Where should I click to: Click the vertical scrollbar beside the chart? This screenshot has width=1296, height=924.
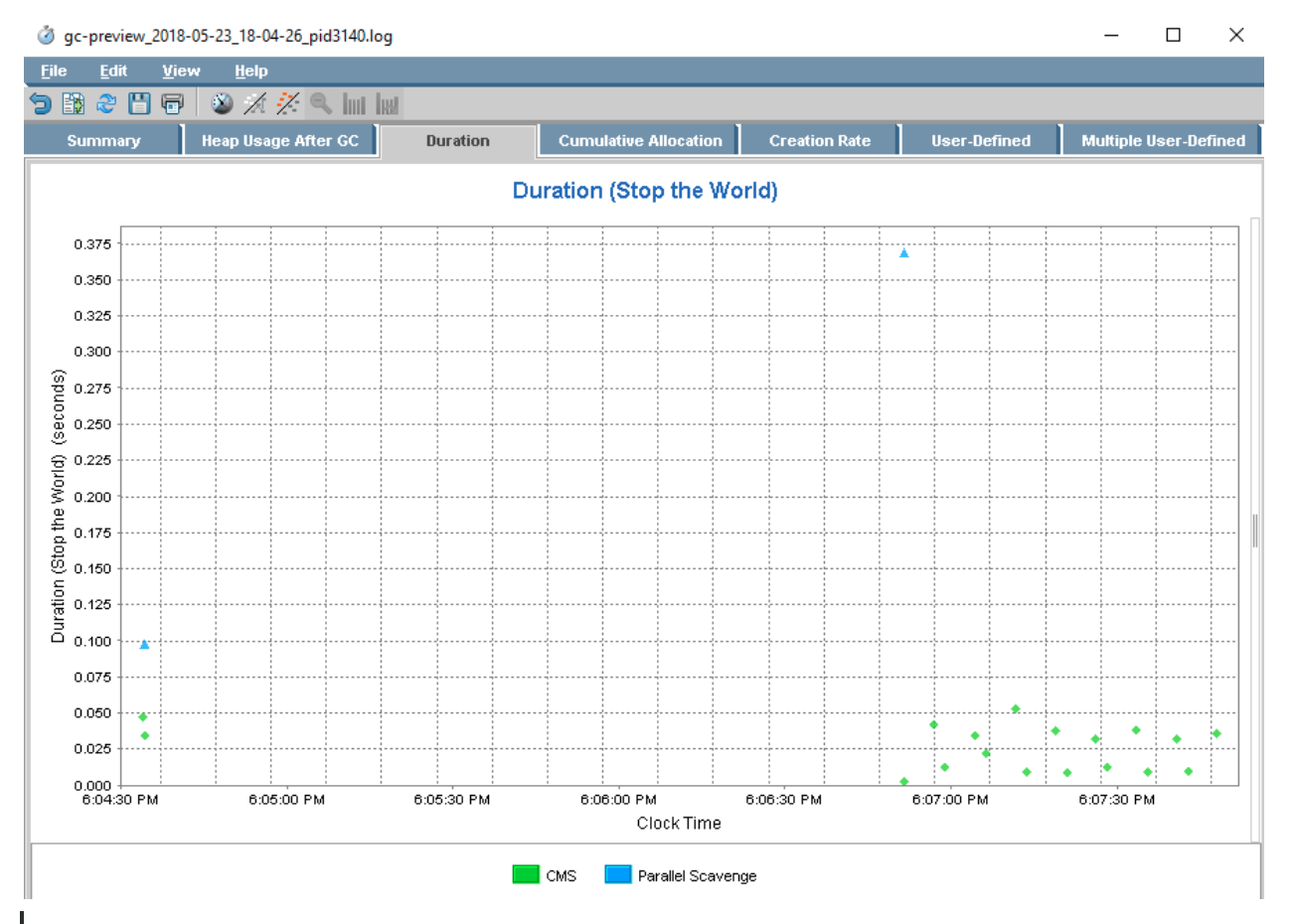1255,530
